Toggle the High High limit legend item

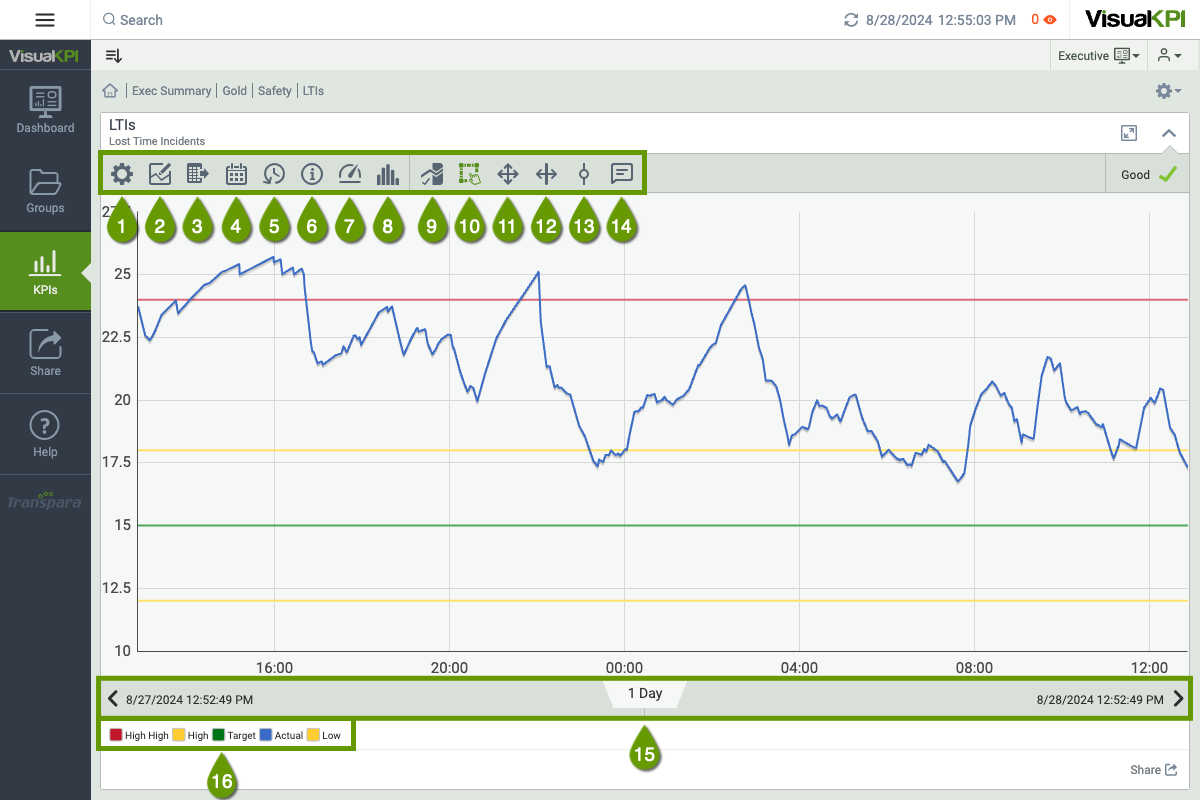[139, 736]
